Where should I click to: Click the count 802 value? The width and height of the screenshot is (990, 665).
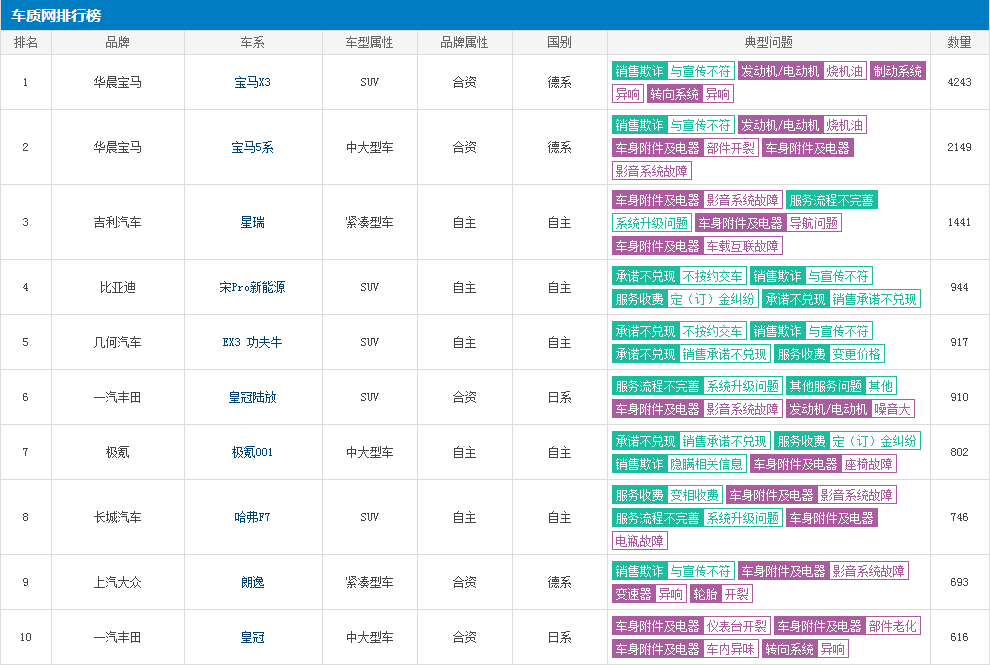tap(959, 452)
